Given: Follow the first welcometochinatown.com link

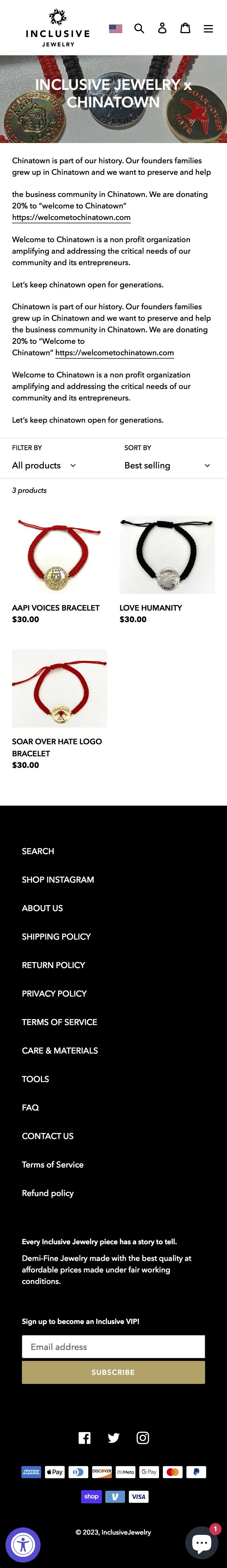Looking at the screenshot, I should 71,217.
